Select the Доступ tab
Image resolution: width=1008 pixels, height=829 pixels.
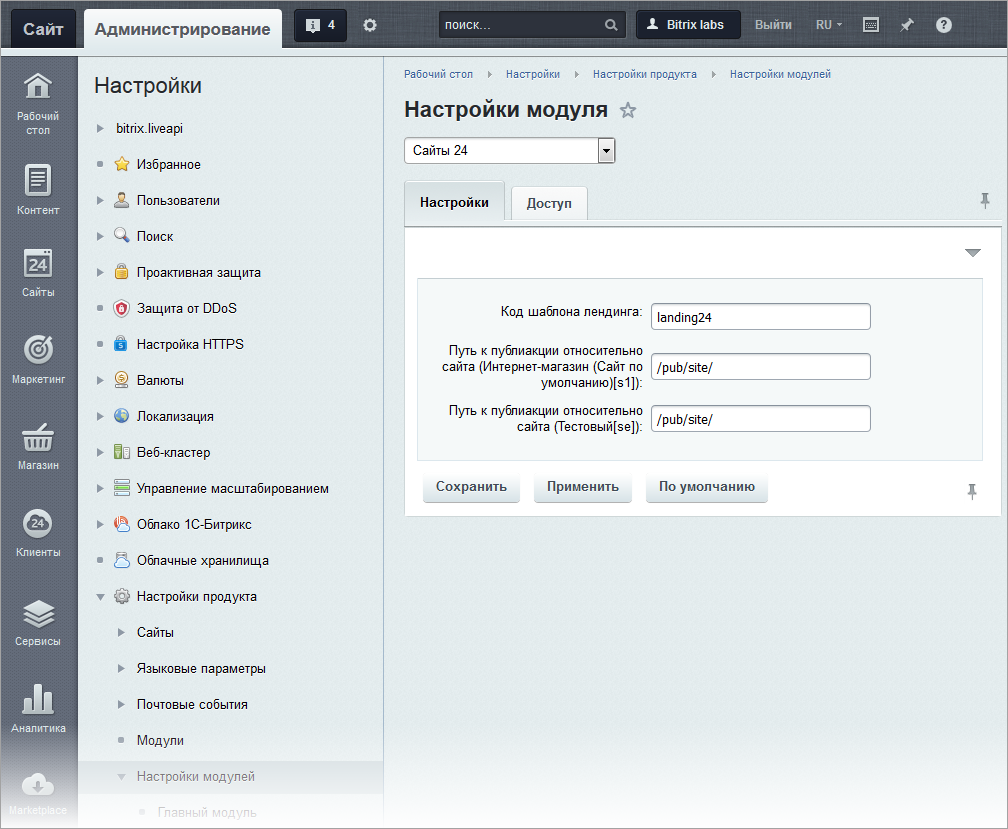tap(549, 204)
